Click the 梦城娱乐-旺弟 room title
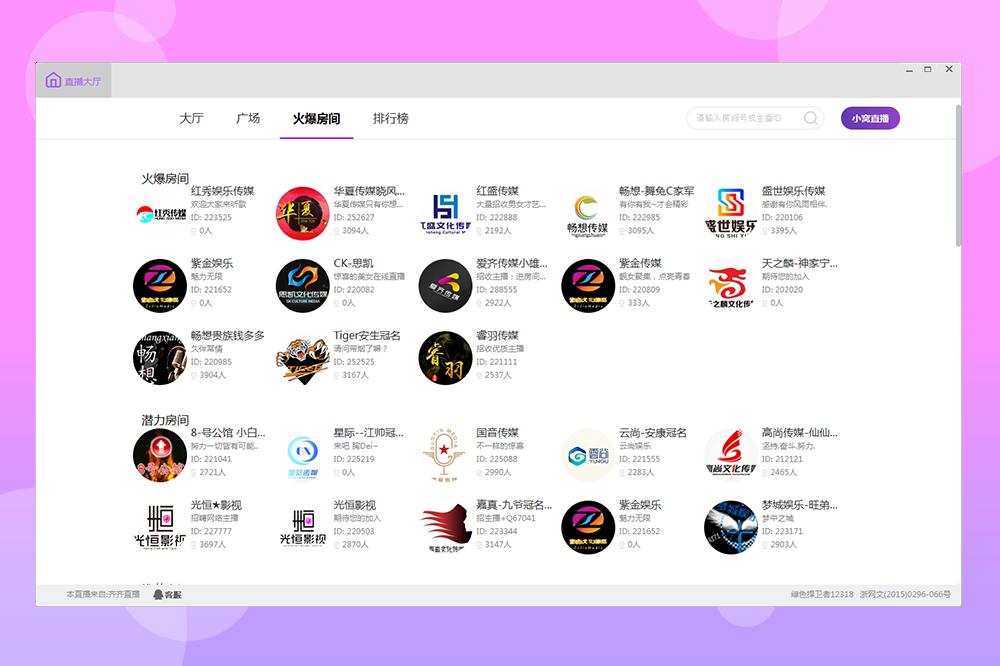1000x666 pixels. 800,505
